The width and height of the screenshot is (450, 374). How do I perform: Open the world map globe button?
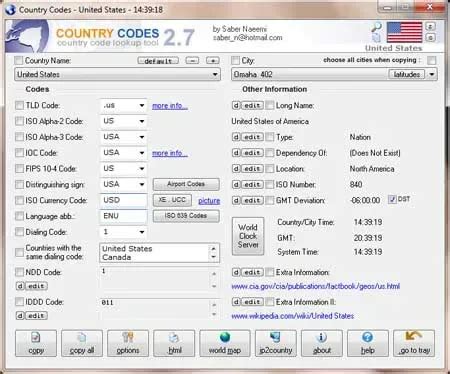[225, 343]
